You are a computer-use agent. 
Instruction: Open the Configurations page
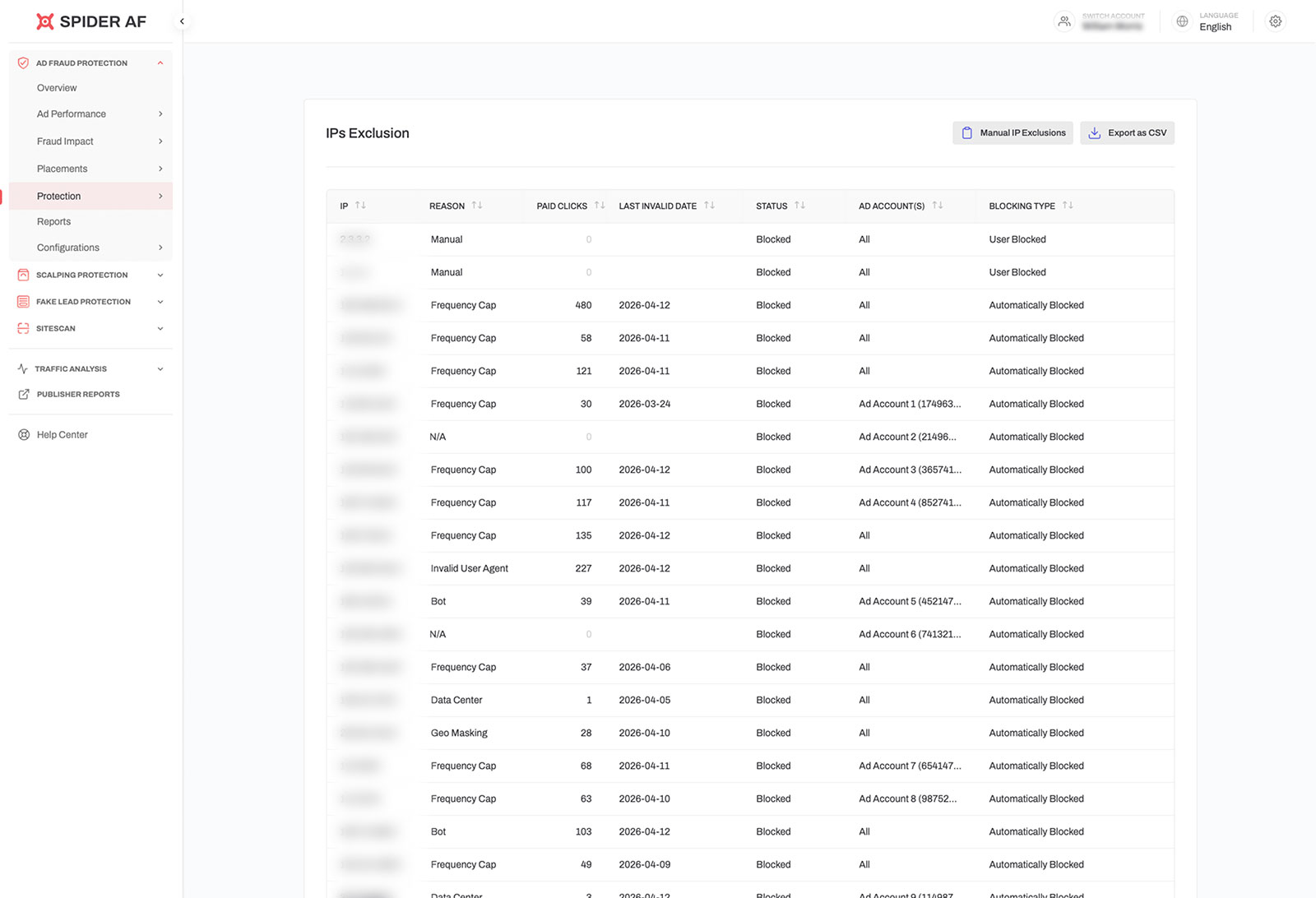tap(67, 247)
